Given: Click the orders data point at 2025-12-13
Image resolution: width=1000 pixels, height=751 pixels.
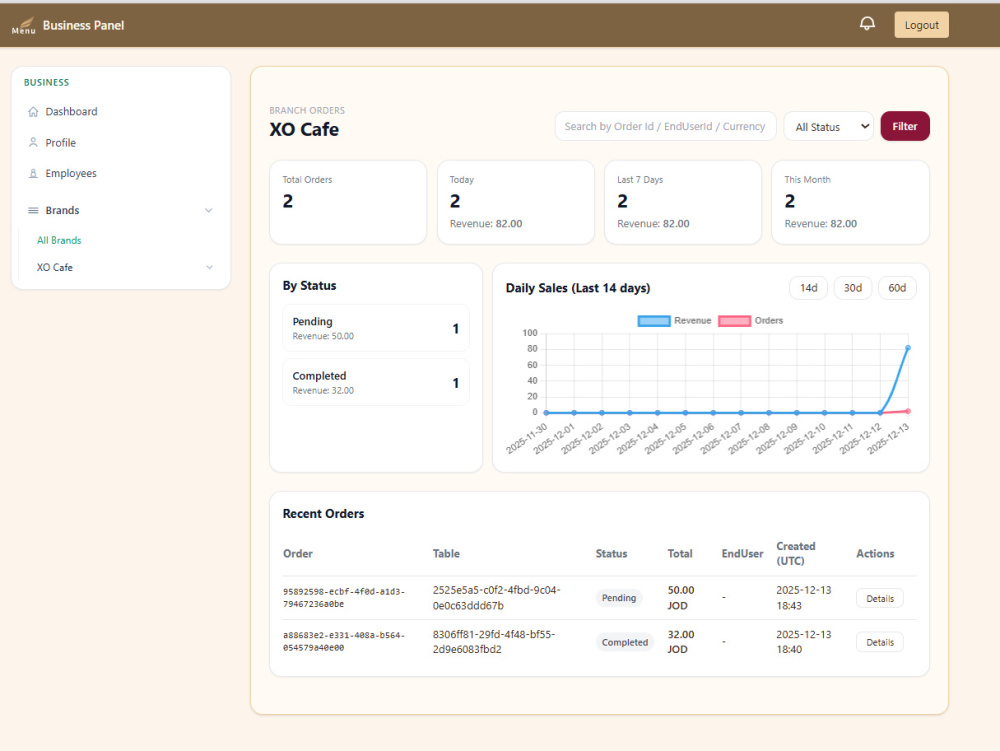Looking at the screenshot, I should [908, 411].
